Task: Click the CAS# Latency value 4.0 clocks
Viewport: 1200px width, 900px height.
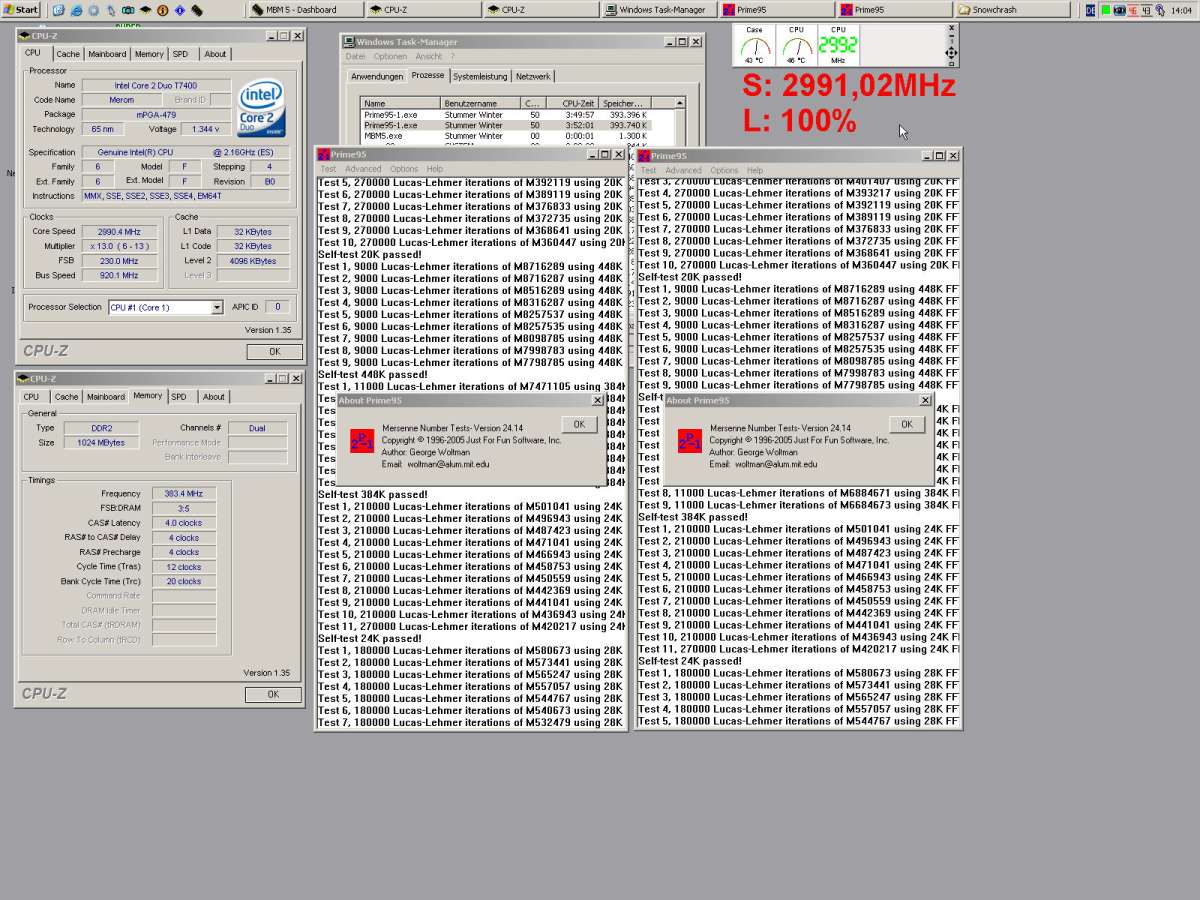Action: 184,523
